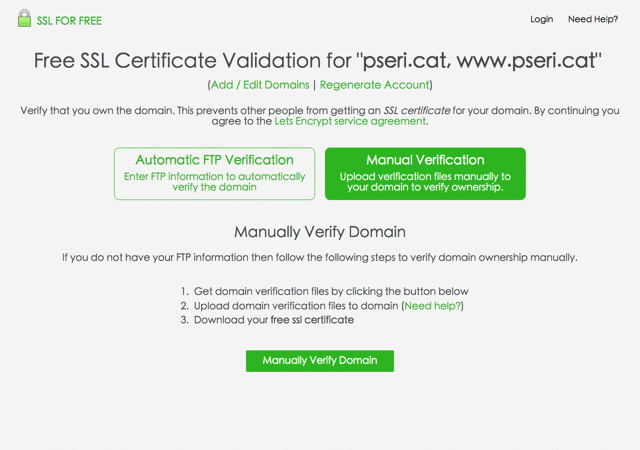Click the 'If you do not have your FTP information' paragraph
Image resolution: width=640 pixels, height=450 pixels.
pos(320,258)
